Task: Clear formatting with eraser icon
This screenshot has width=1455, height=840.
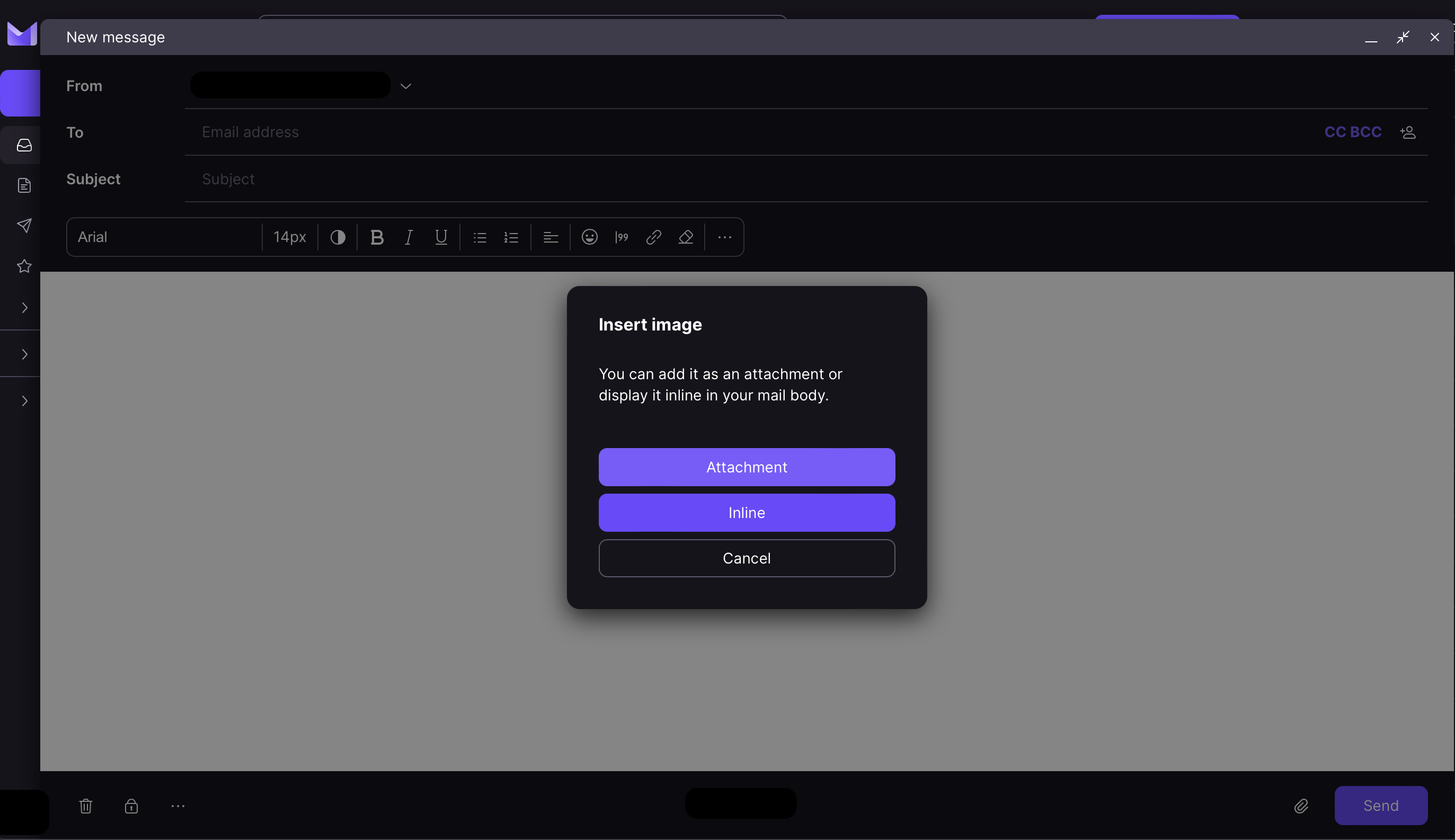Action: click(686, 237)
